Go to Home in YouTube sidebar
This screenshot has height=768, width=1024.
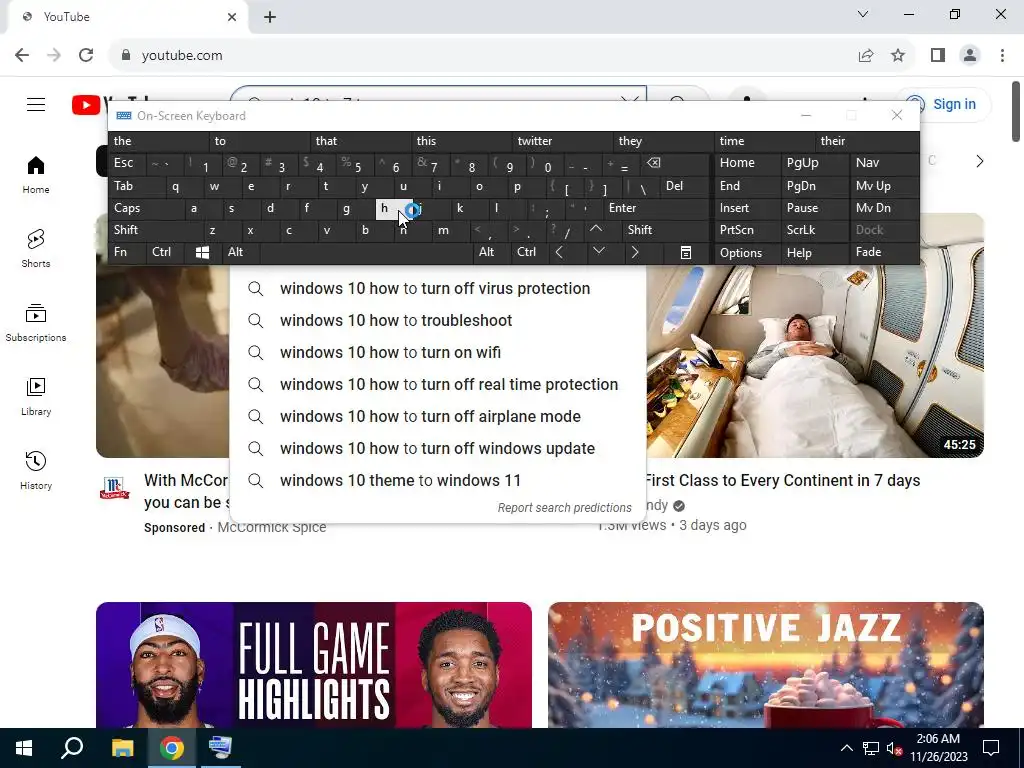(x=36, y=175)
